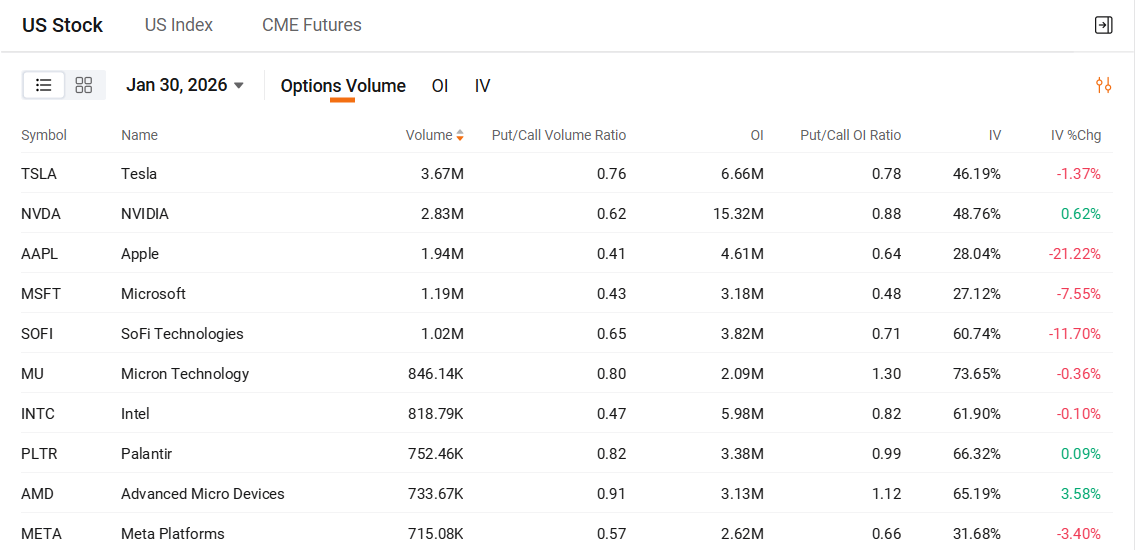Switch to grid view layout

(84, 85)
